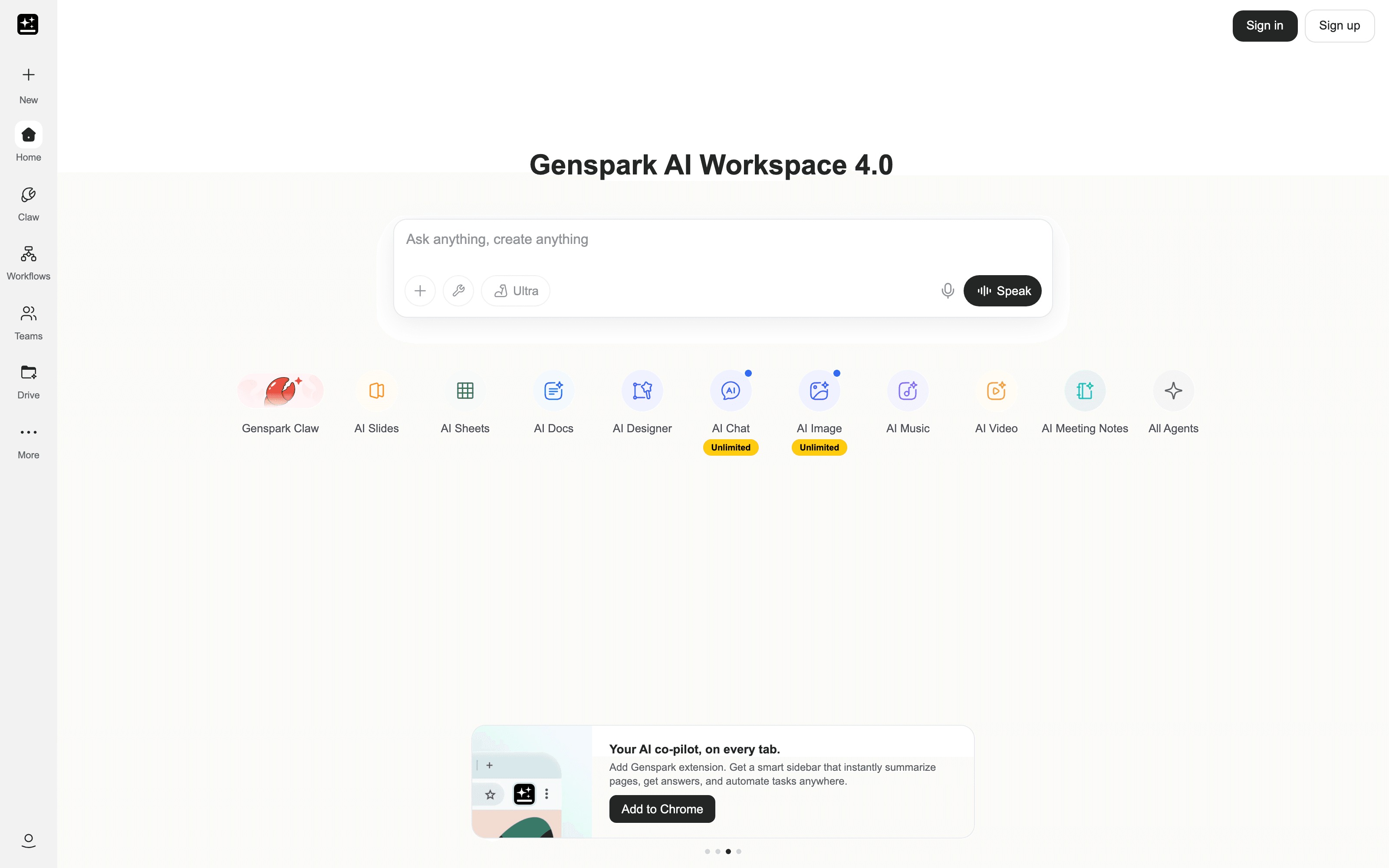
Task: Click the Speak button
Action: (x=1002, y=291)
